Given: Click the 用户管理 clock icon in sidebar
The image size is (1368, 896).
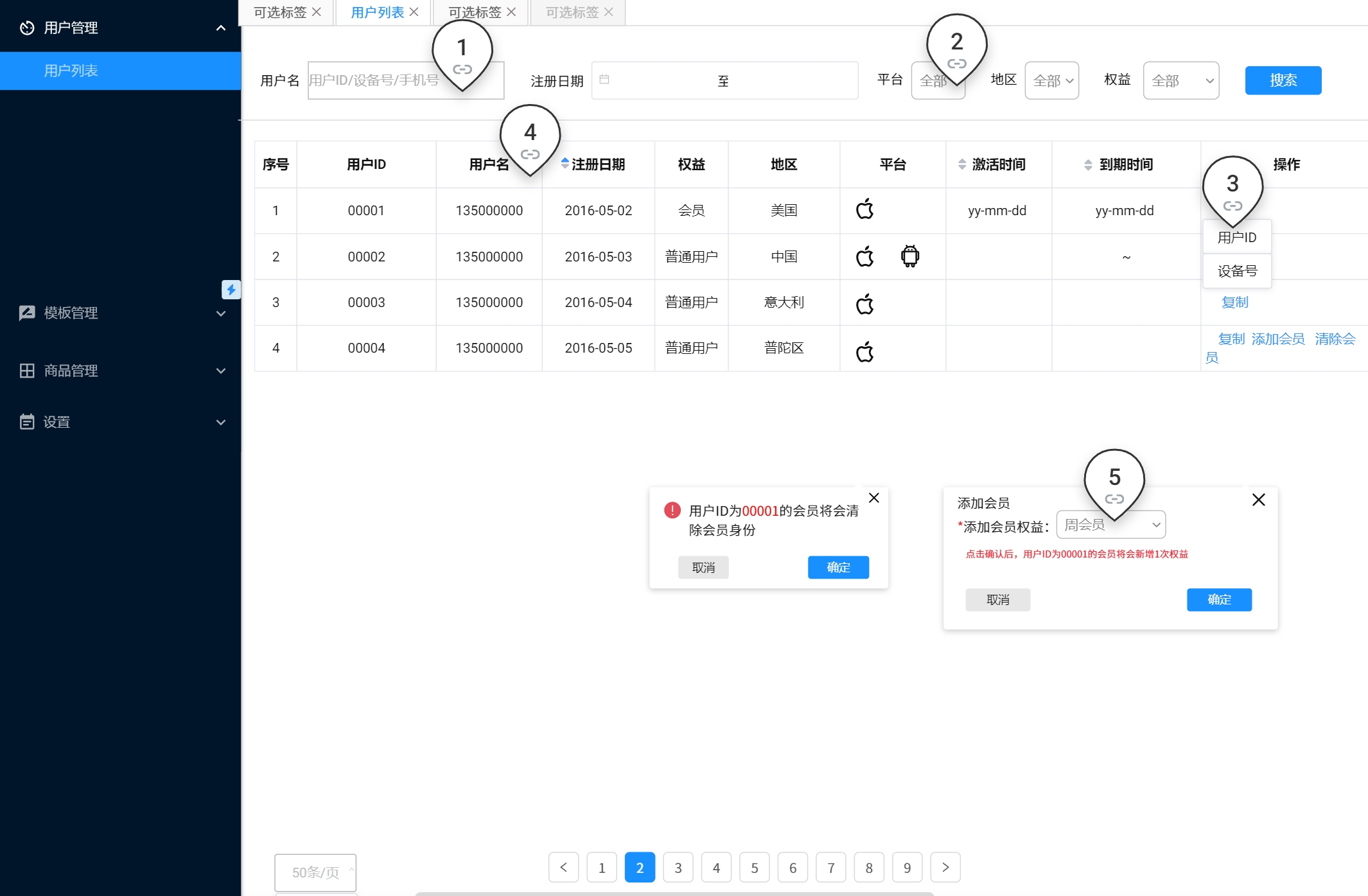Looking at the screenshot, I should (27, 28).
